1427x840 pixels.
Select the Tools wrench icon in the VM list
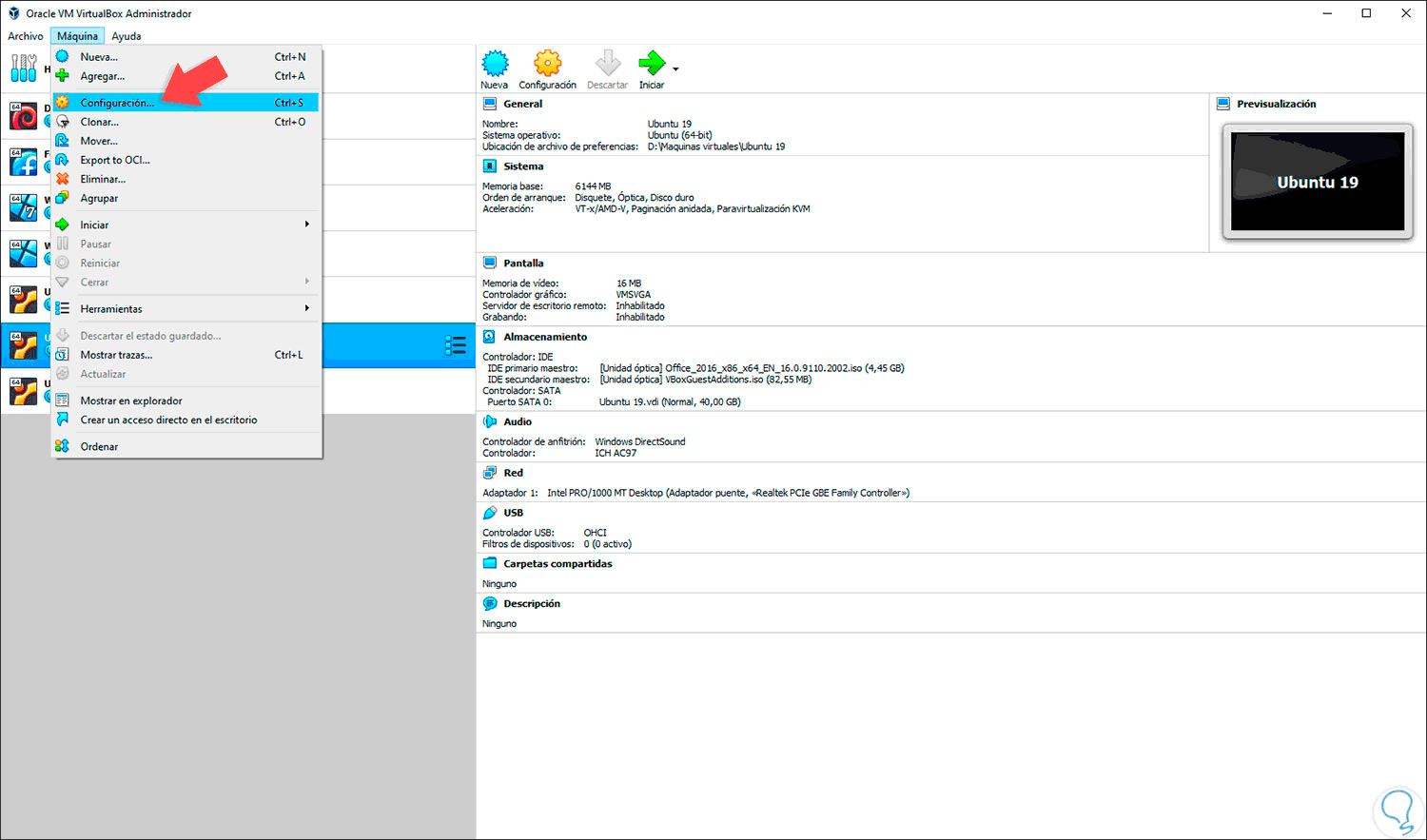point(24,68)
